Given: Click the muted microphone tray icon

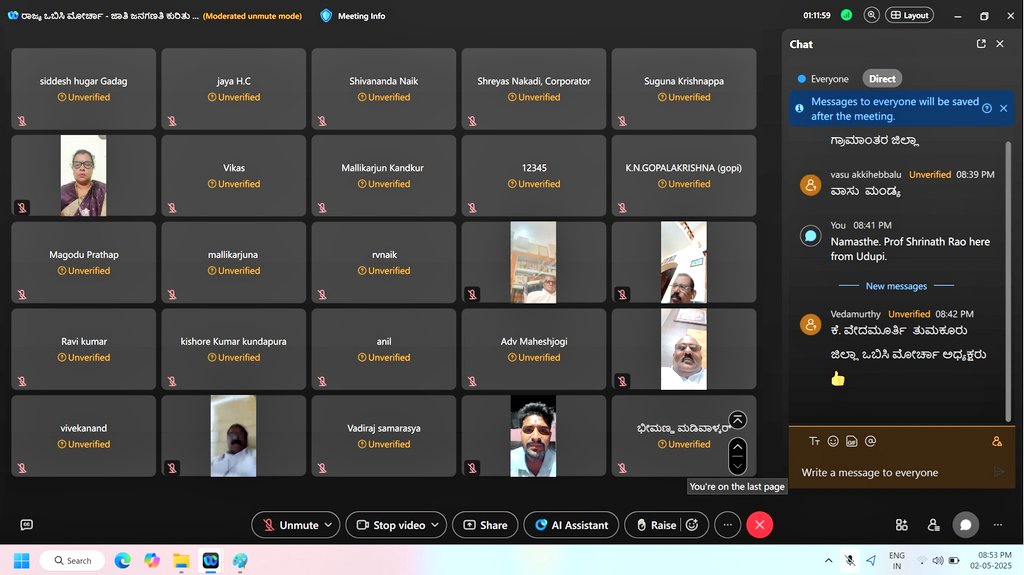Looking at the screenshot, I should coord(850,561).
